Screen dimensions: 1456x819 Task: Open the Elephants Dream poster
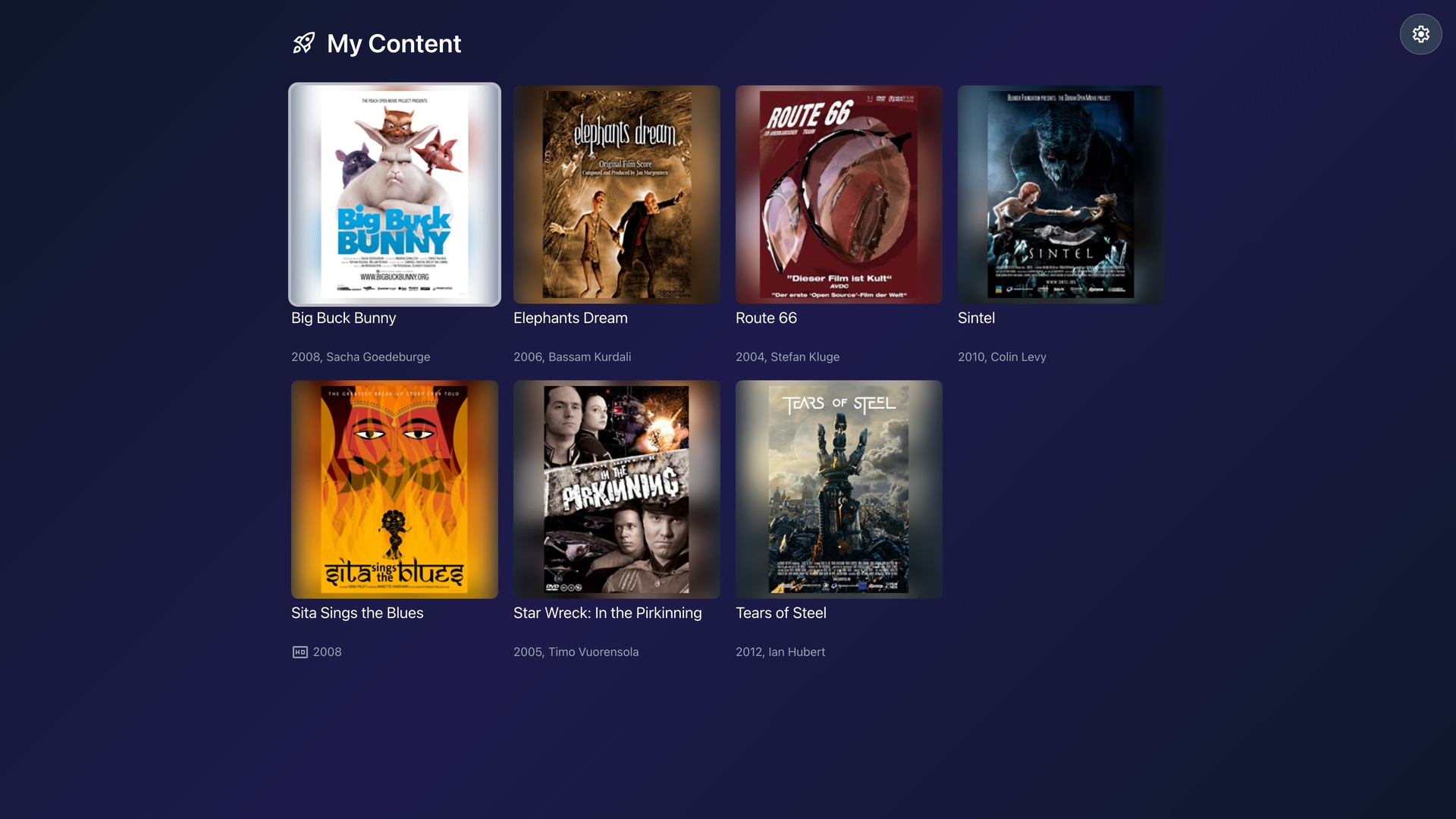617,194
